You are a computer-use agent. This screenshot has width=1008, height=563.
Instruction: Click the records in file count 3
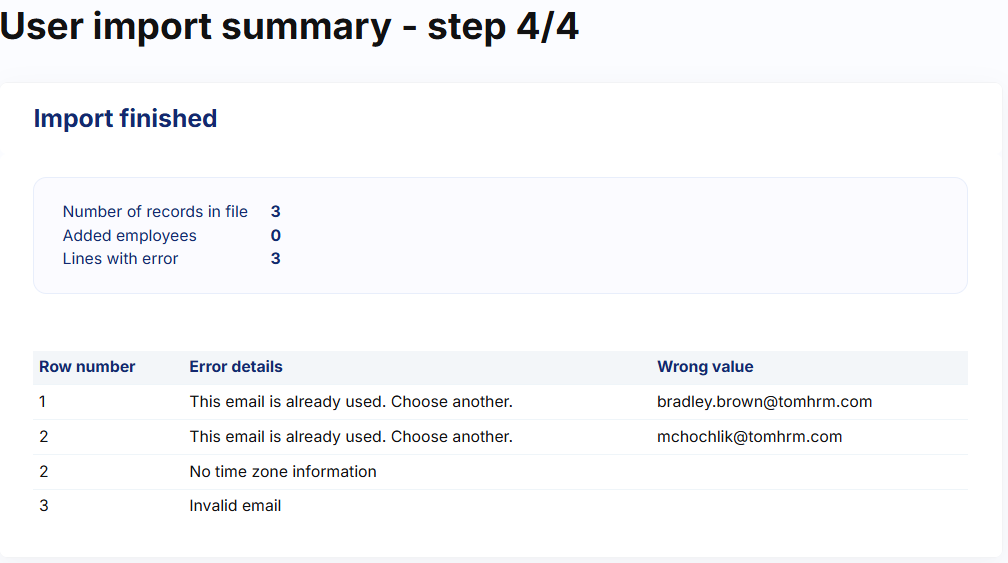pyautogui.click(x=276, y=211)
